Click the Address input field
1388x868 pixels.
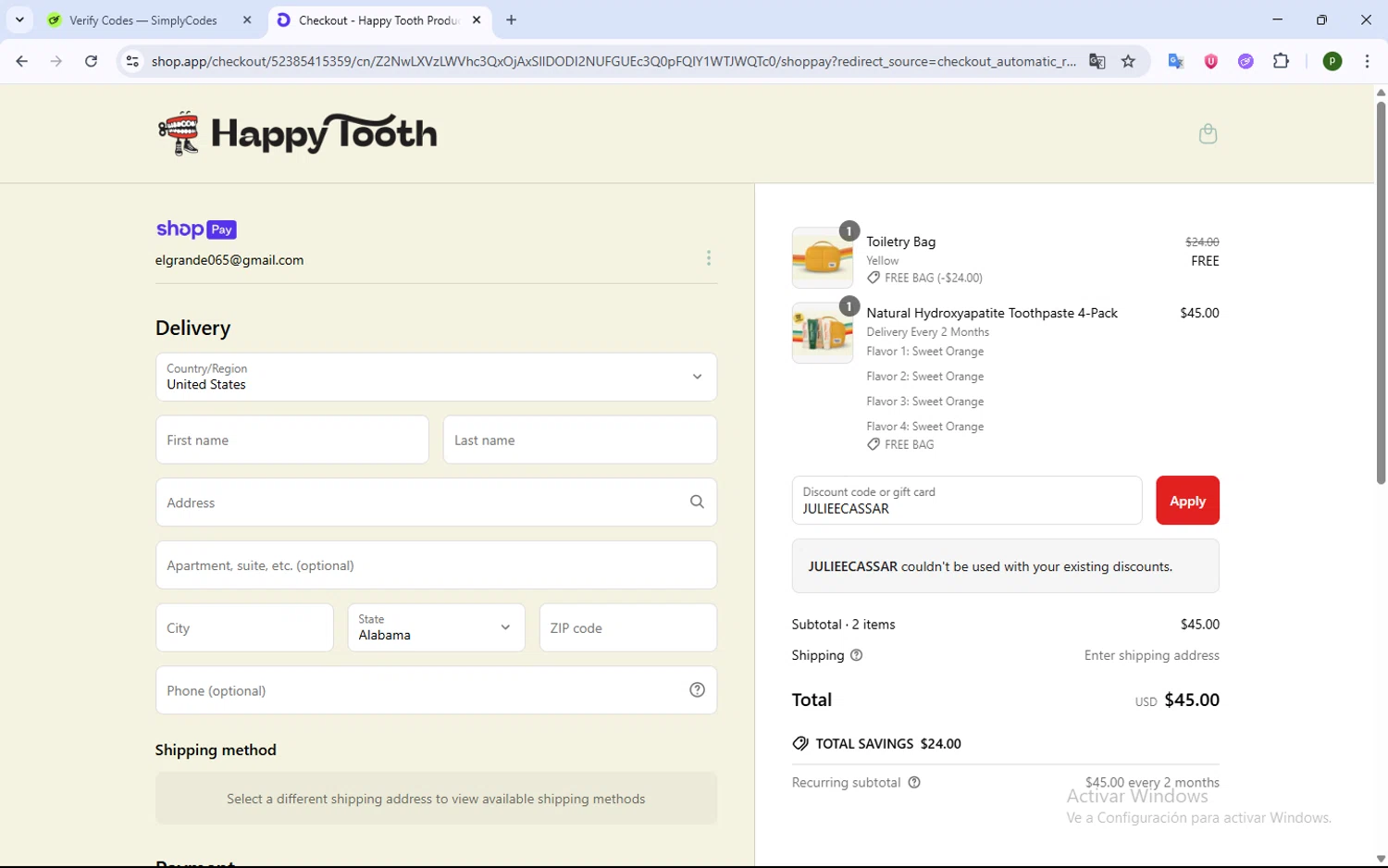(x=436, y=502)
